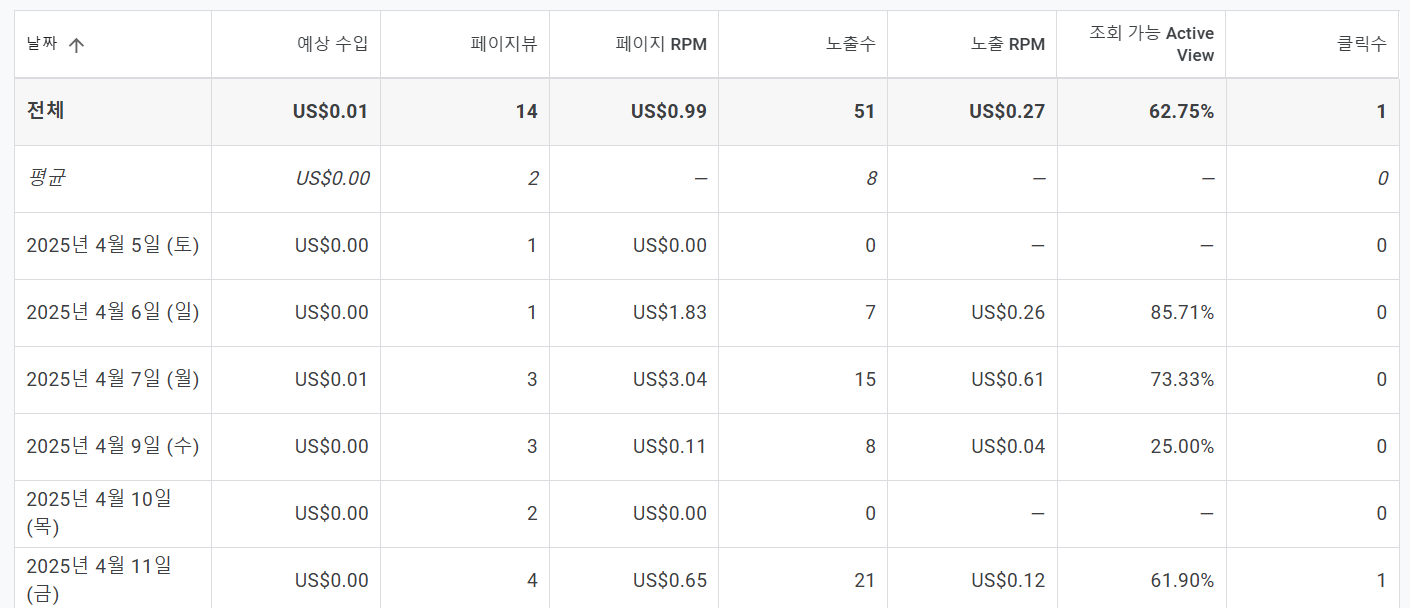Select the 2025년 4월 7일 (월) row
This screenshot has height=608, width=1410.
(113, 379)
